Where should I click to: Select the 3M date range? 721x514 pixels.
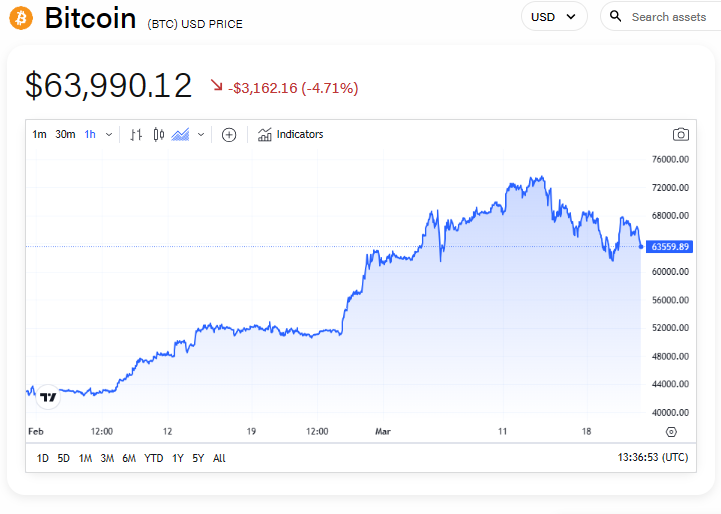point(107,458)
